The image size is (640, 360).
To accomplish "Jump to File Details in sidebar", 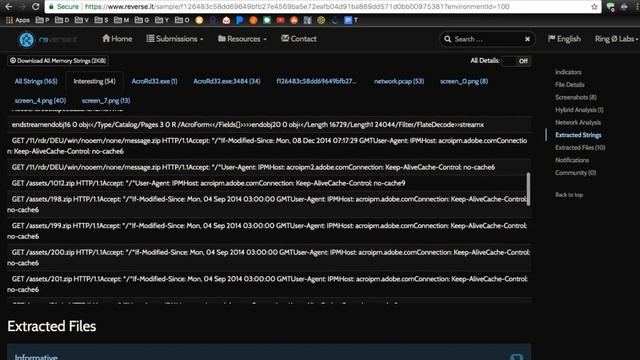I will (569, 85).
